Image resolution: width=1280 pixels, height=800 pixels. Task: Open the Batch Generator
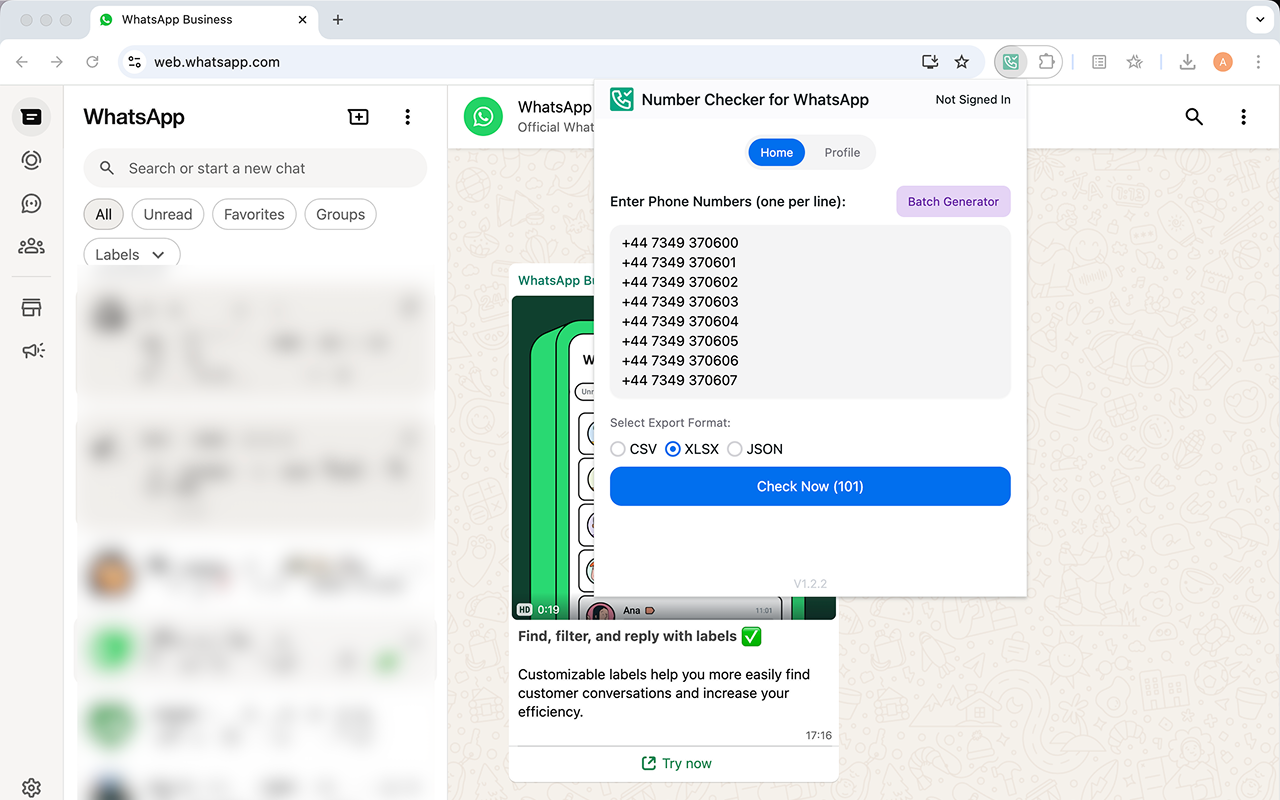coord(953,201)
